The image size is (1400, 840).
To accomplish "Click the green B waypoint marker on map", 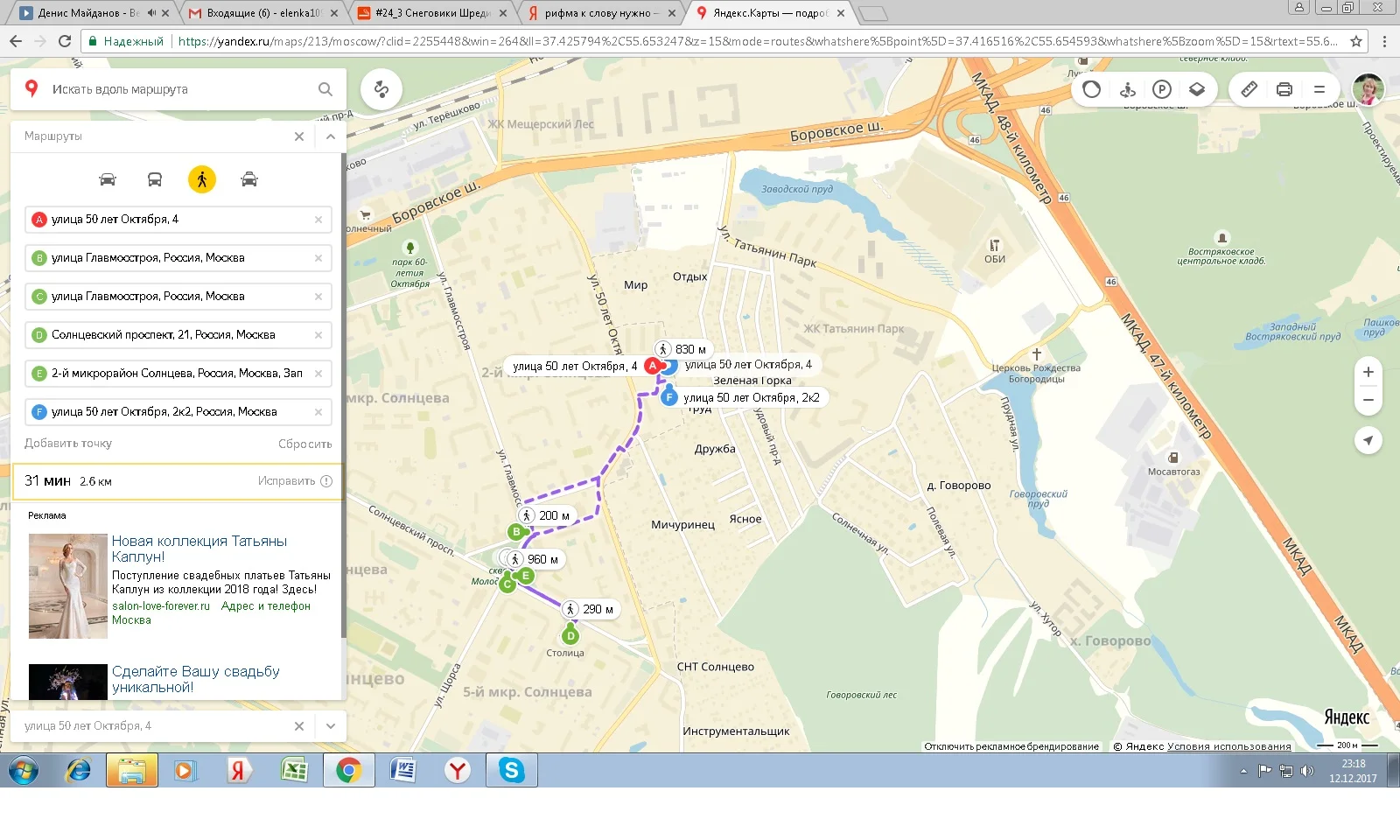I will tap(516, 531).
